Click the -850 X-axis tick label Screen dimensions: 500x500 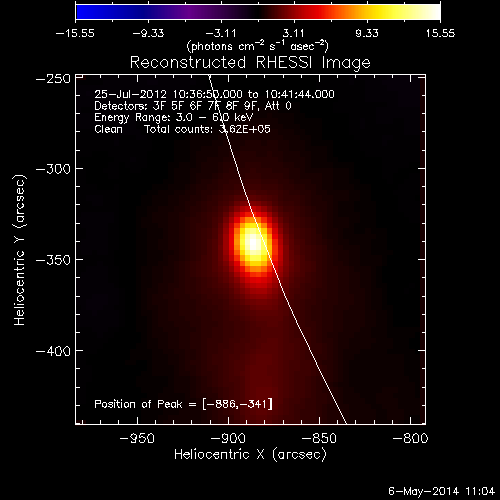click(319, 438)
